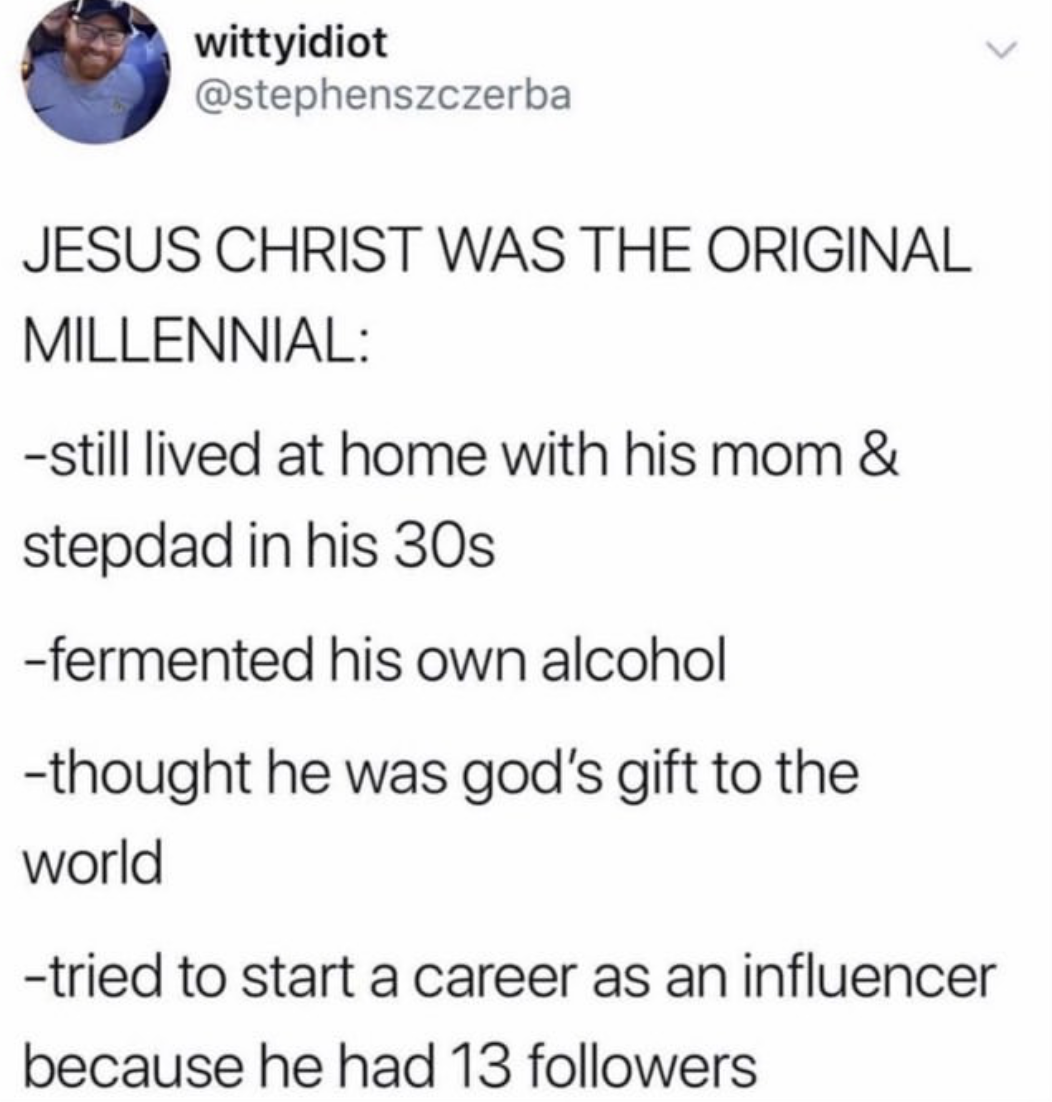Click the standalone word 'world'
Viewport: 1052px width, 1102px height.
point(93,863)
